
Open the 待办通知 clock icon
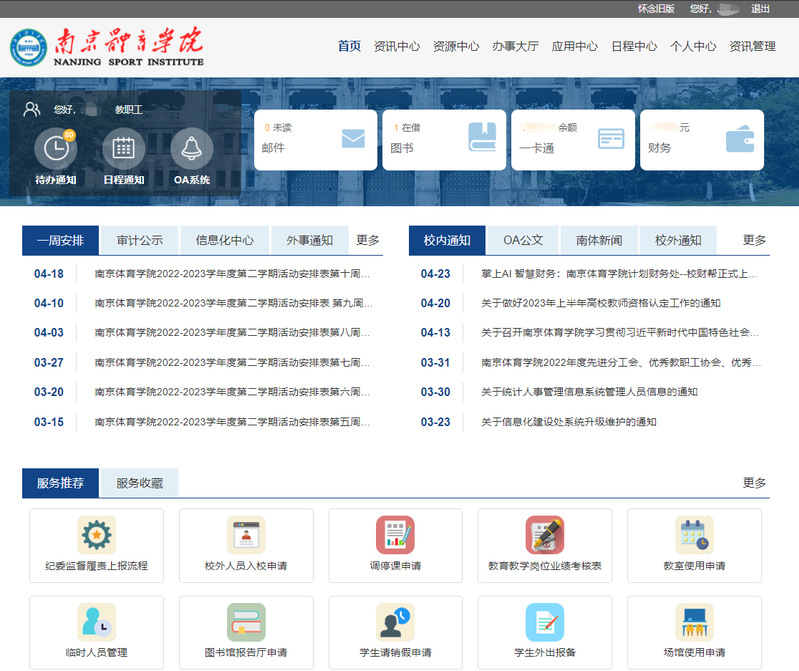pos(55,149)
